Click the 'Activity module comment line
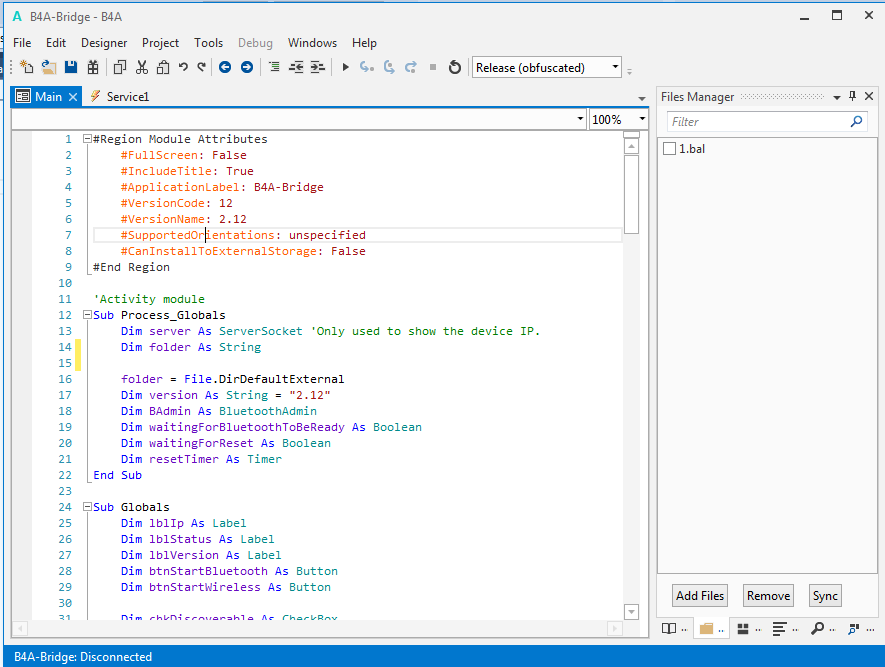885x667 pixels. pyautogui.click(x=149, y=299)
